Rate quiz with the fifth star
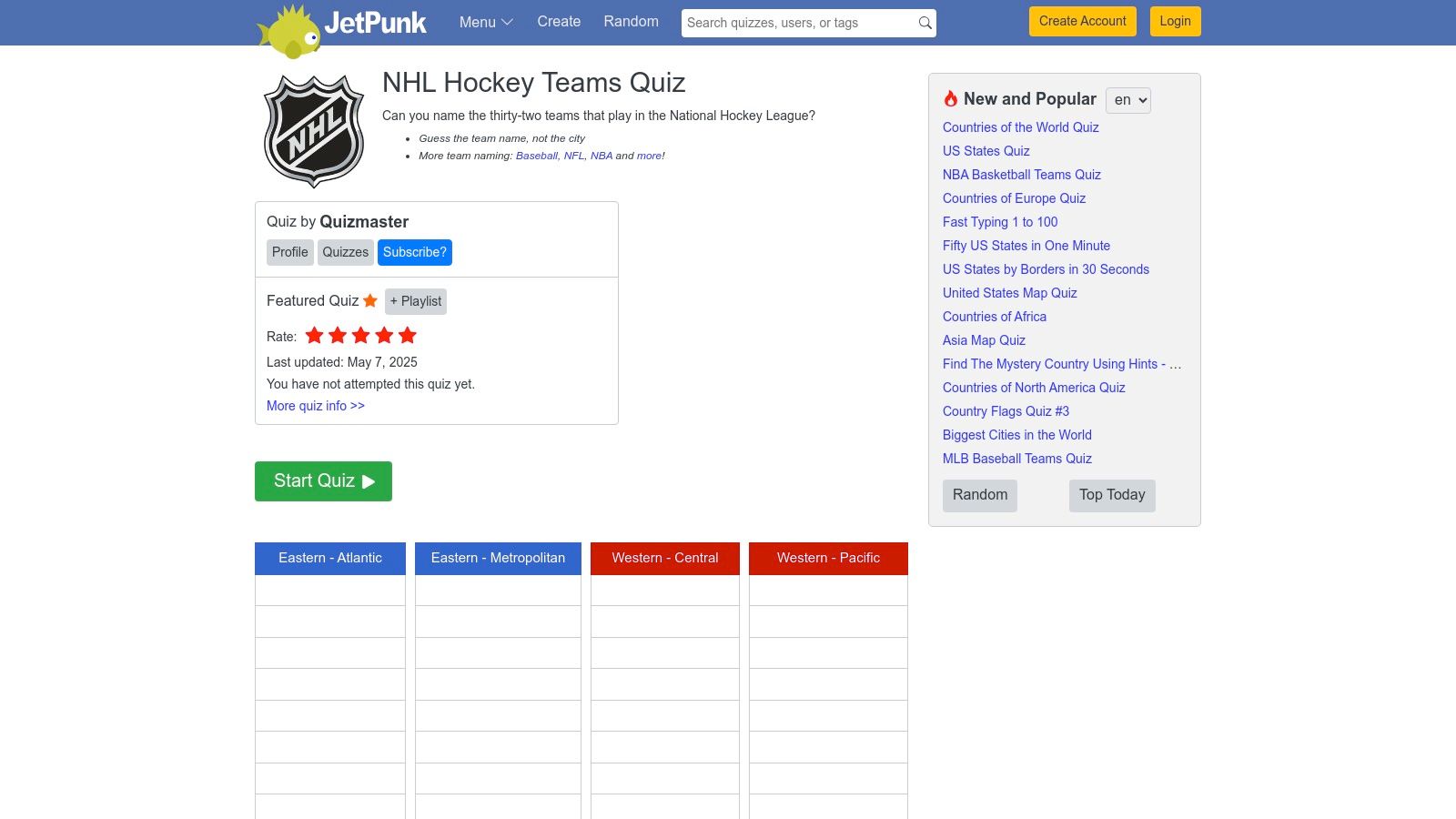This screenshot has height=819, width=1456. pos(408,336)
